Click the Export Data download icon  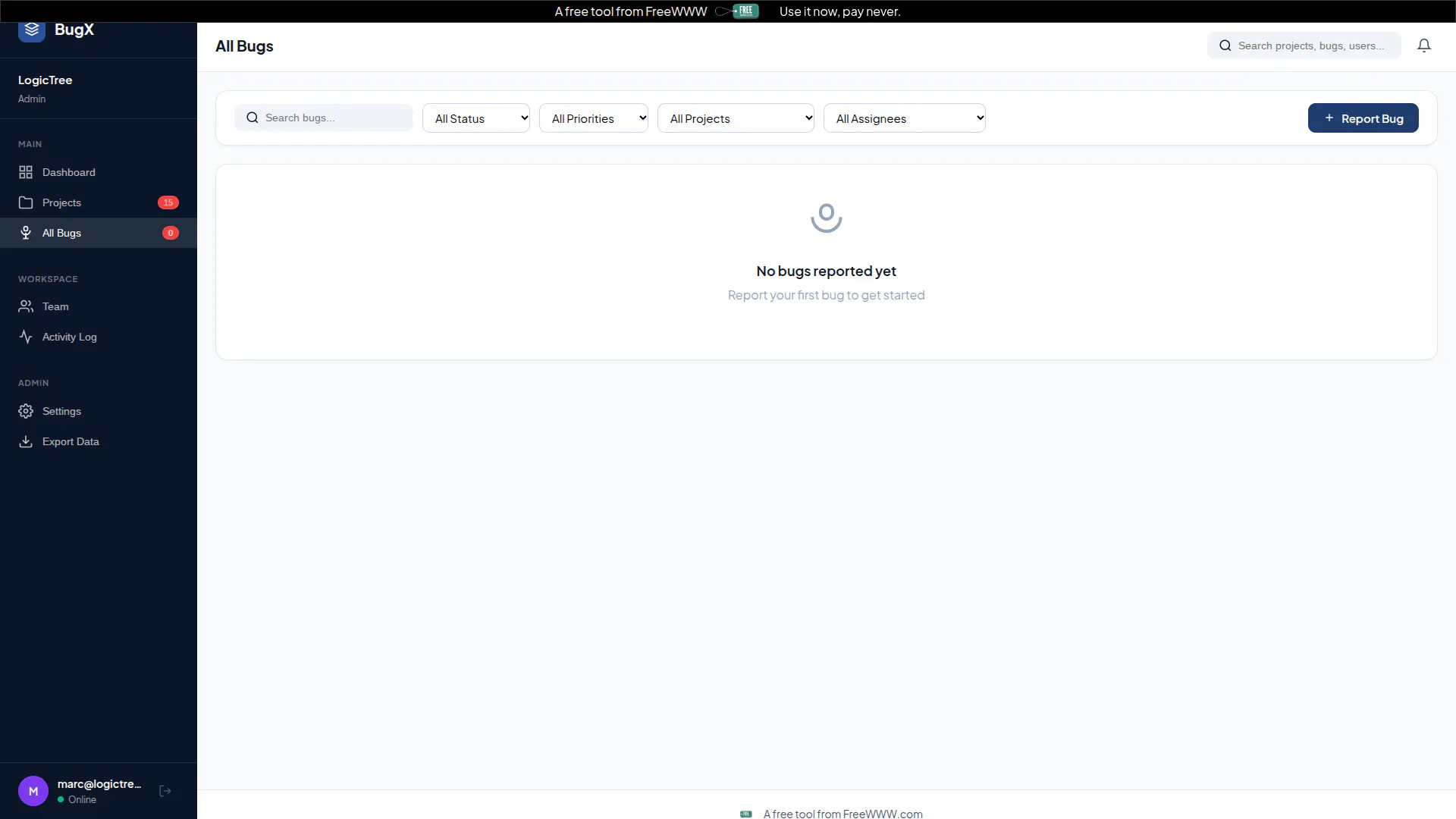click(26, 441)
